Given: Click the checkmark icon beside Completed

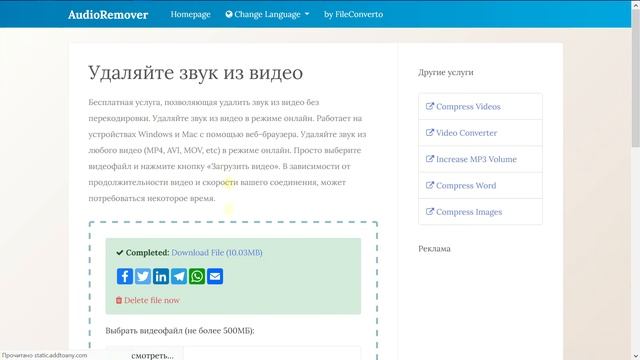Looking at the screenshot, I should tap(120, 253).
